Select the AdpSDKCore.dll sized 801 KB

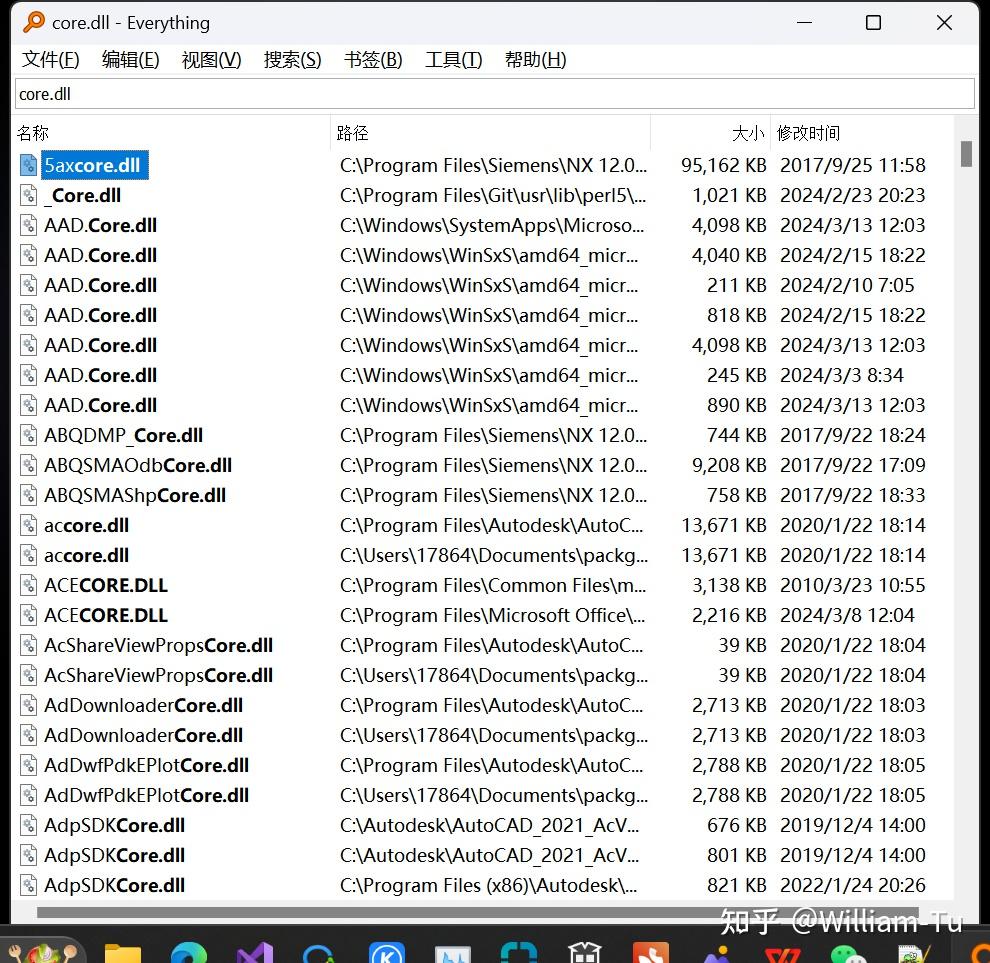114,856
